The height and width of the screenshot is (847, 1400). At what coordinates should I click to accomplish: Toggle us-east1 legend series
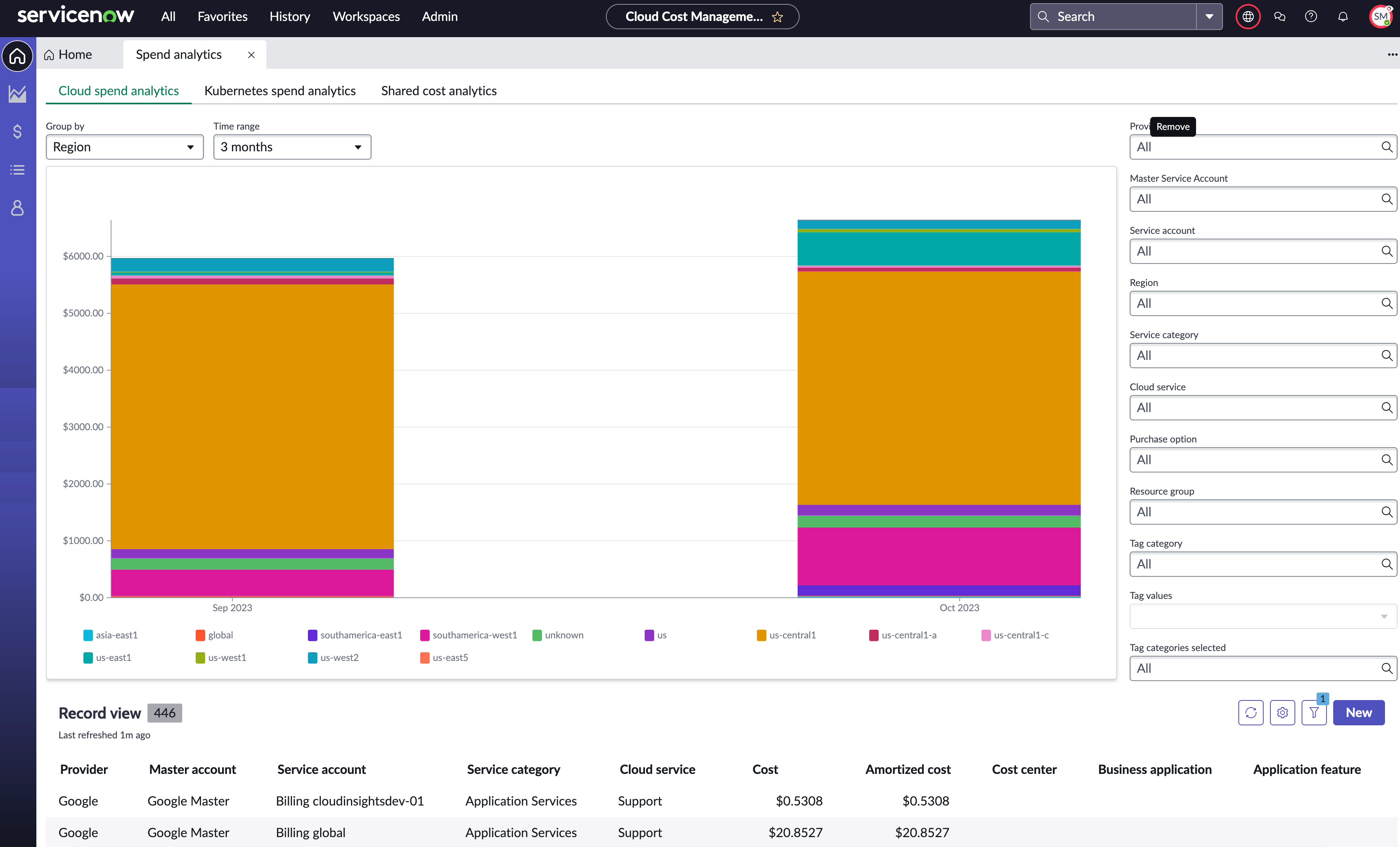[x=108, y=658]
